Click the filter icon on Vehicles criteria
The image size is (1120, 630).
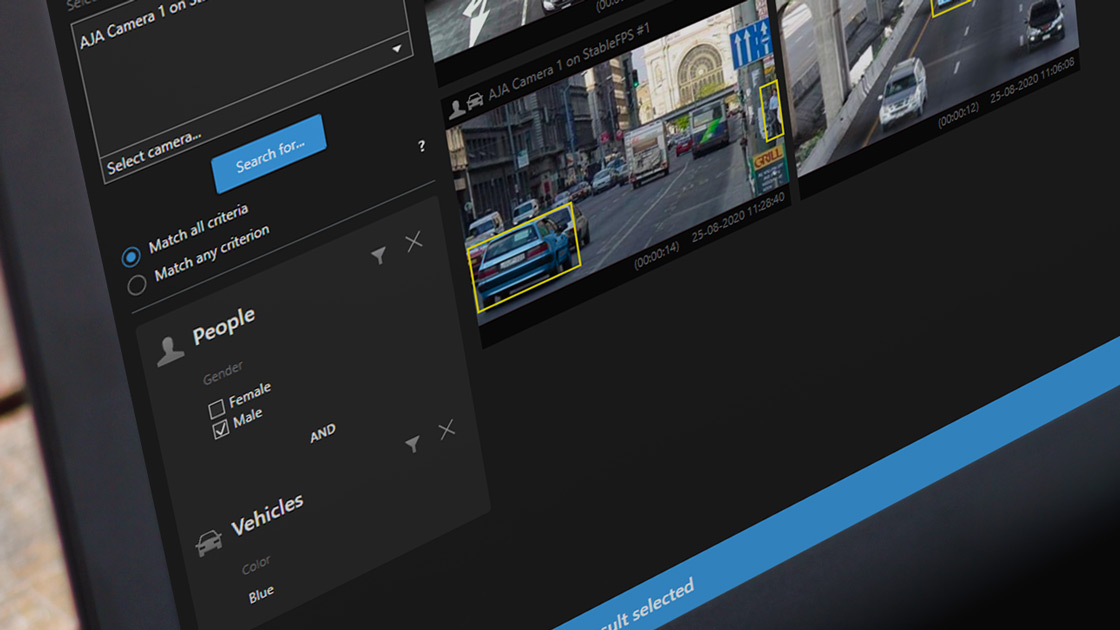pyautogui.click(x=412, y=444)
